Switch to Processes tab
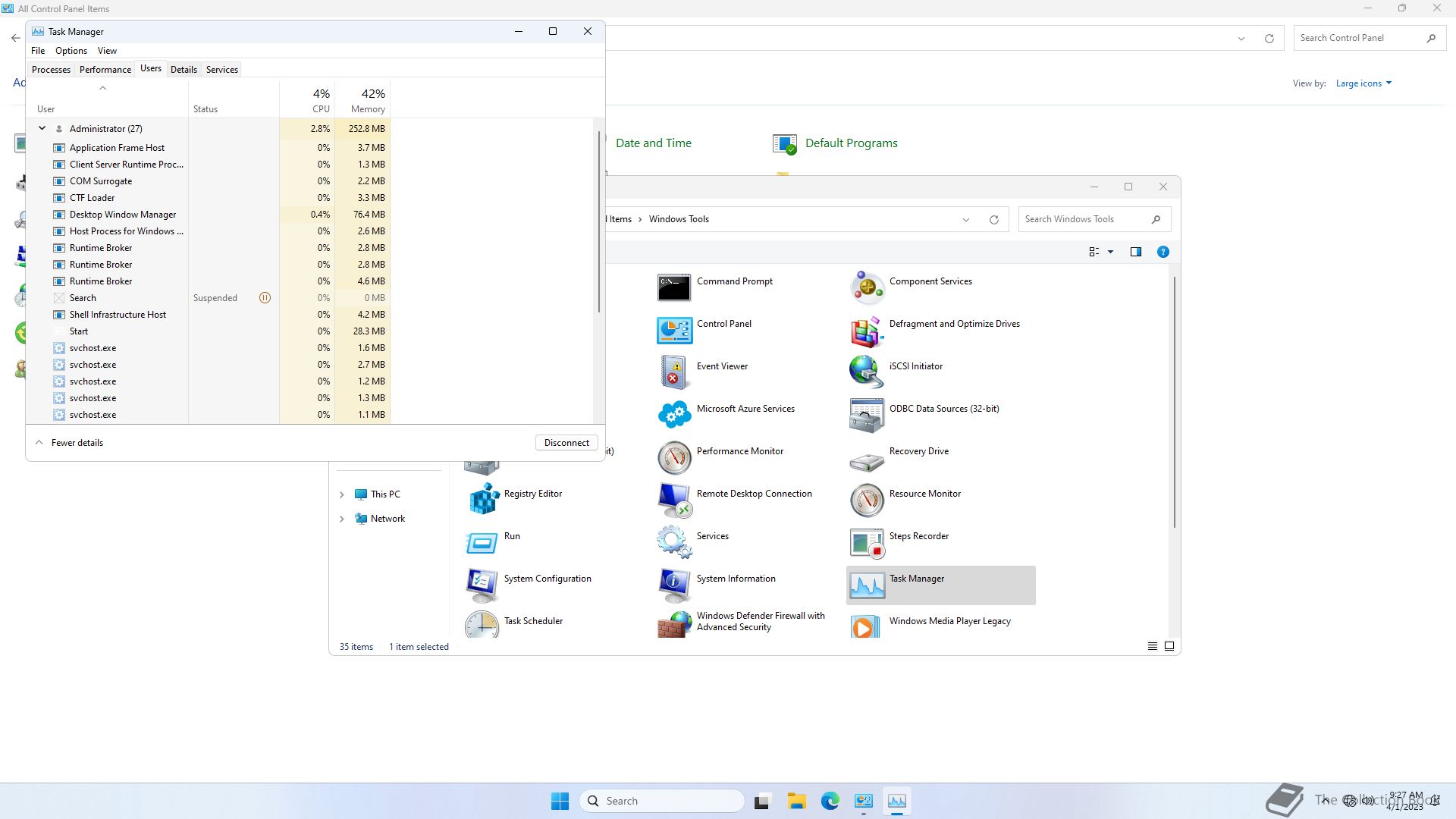The width and height of the screenshot is (1456, 819). click(x=51, y=70)
